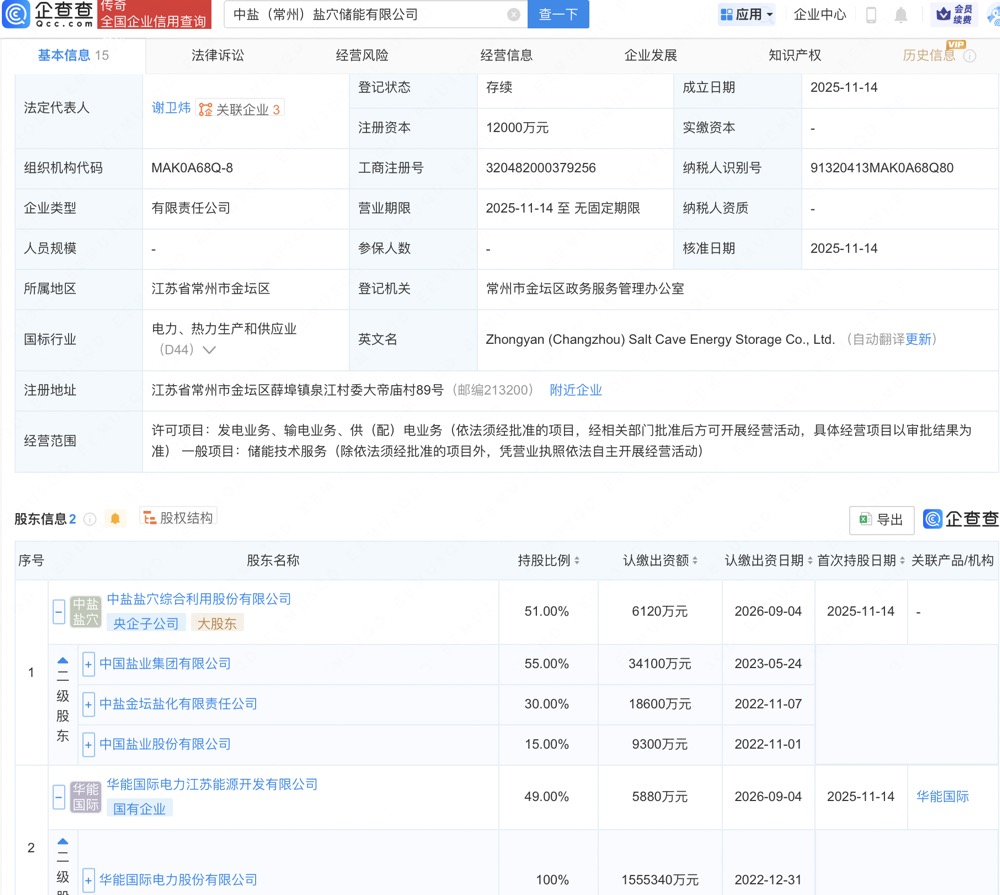
Task: Click the shareholder info monitoring bell icon
Action: pyautogui.click(x=115, y=519)
